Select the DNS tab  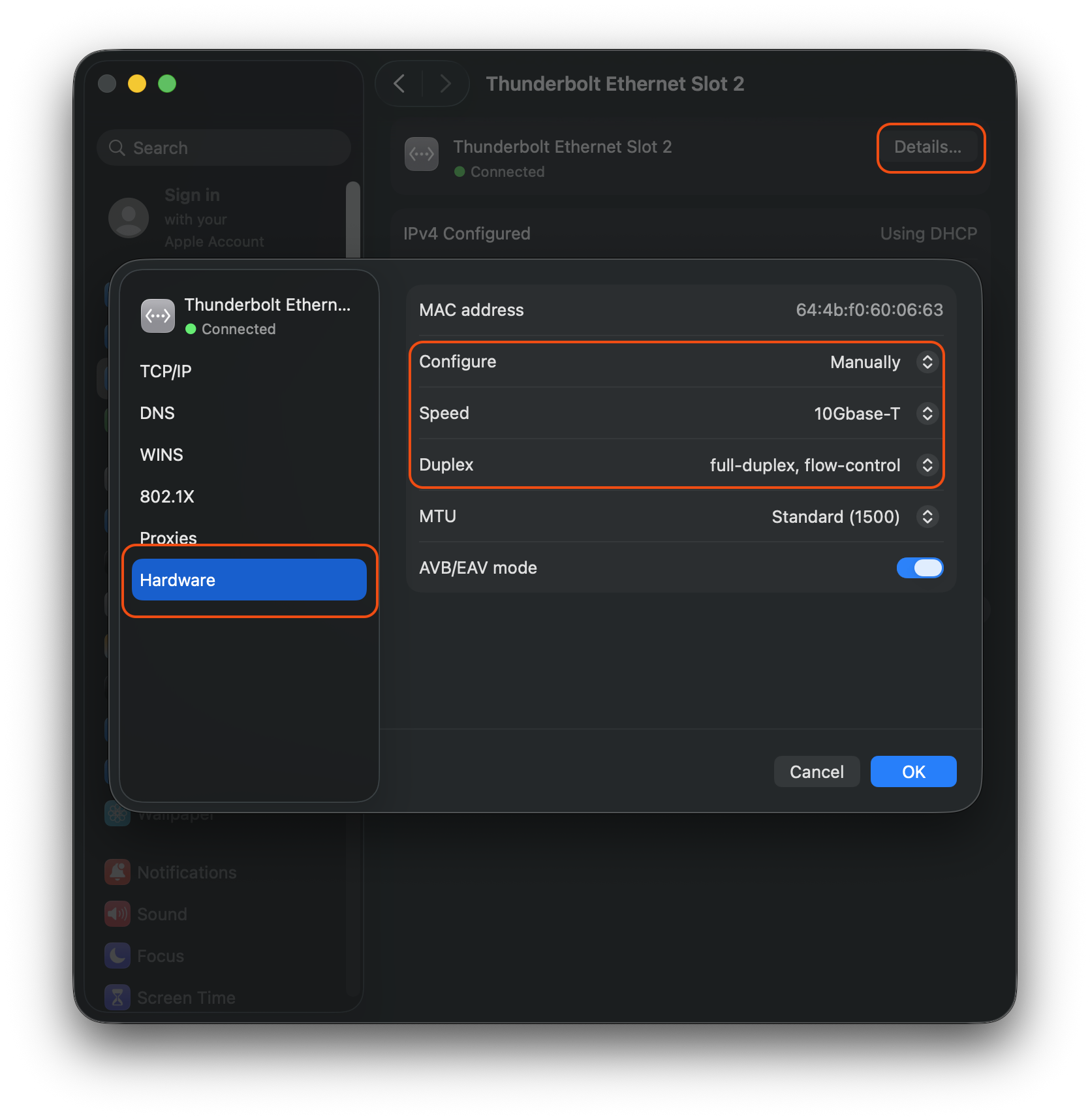click(x=157, y=413)
